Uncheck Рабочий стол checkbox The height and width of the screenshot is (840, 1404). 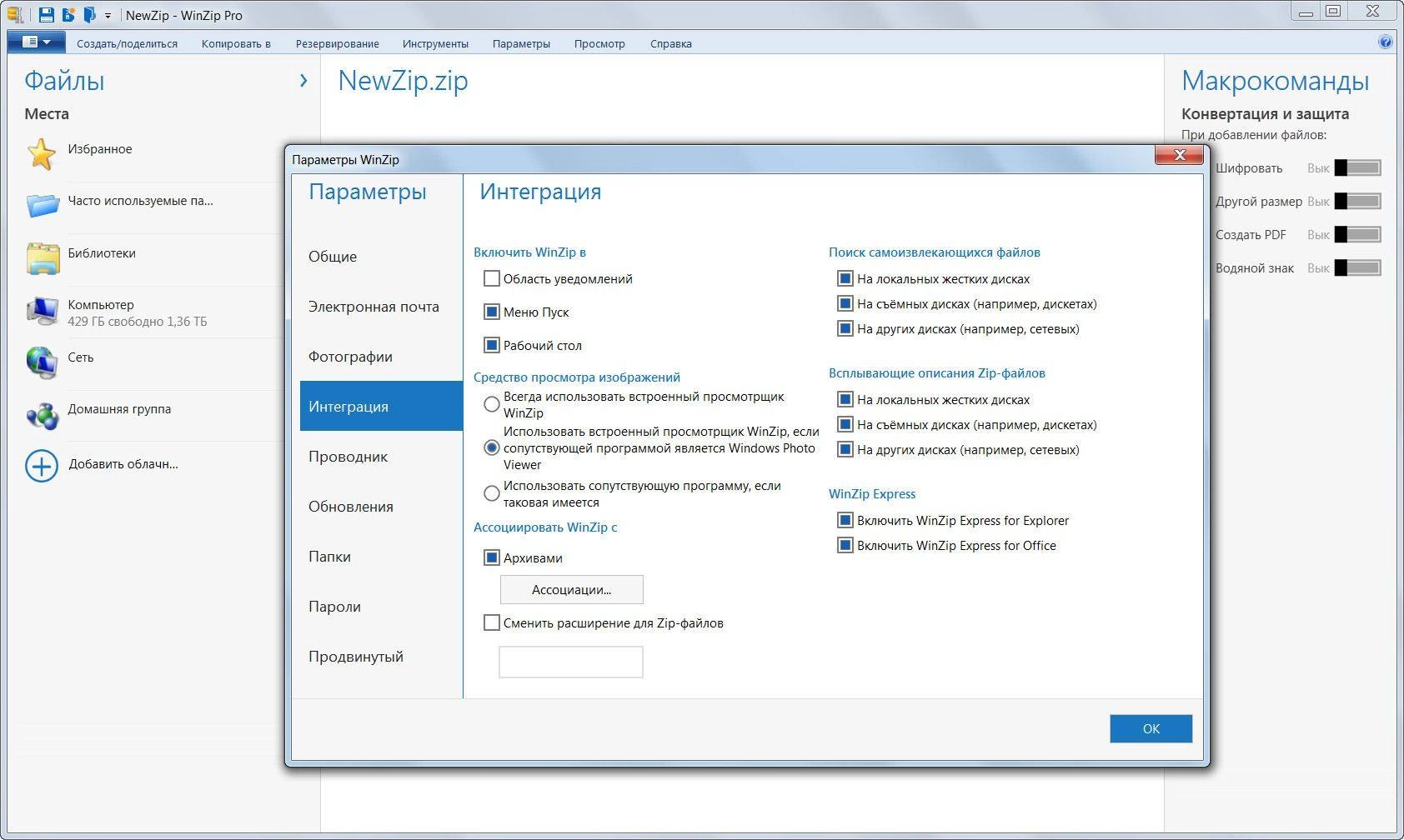coord(492,345)
